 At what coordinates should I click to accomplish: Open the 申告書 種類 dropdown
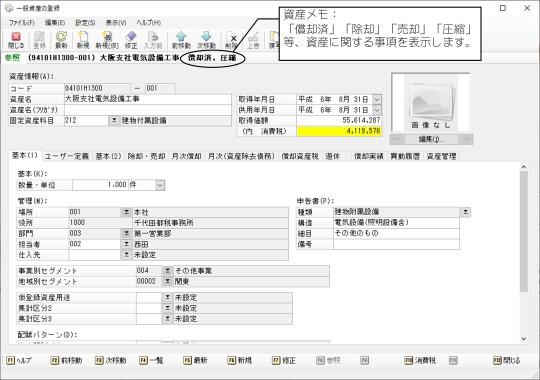tap(465, 212)
